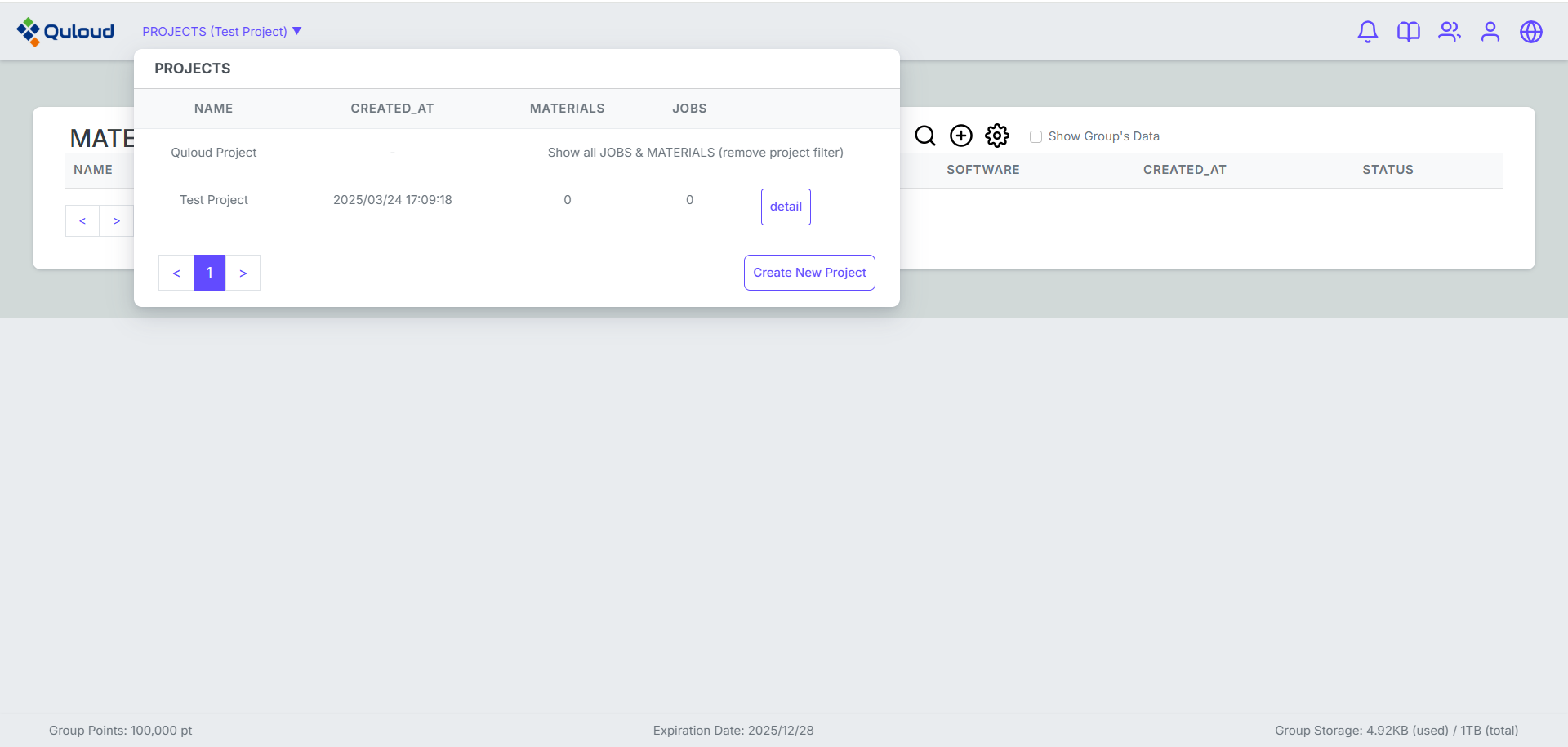Select the Test Project row
This screenshot has height=747, width=1568.
[213, 200]
